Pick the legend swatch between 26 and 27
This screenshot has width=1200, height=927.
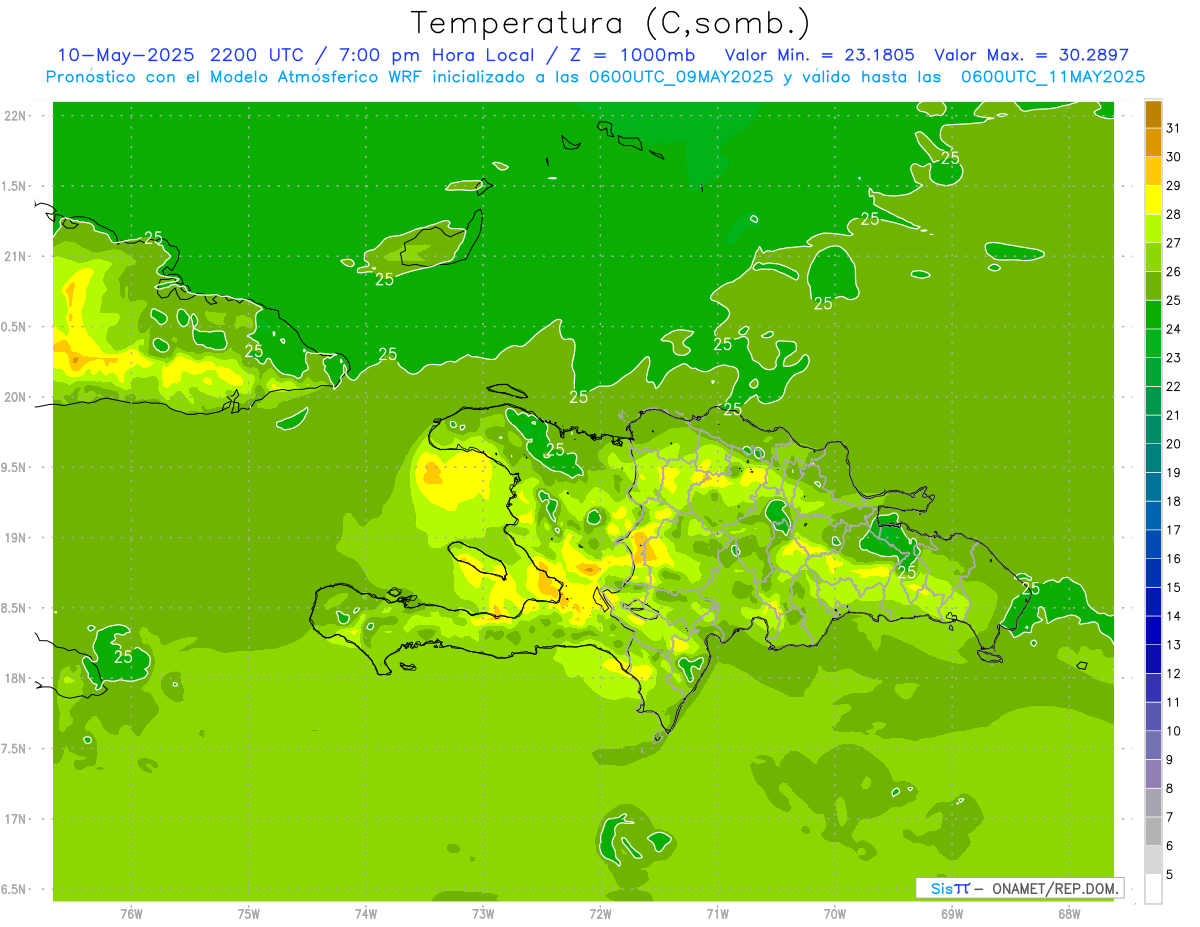[x=1153, y=257]
